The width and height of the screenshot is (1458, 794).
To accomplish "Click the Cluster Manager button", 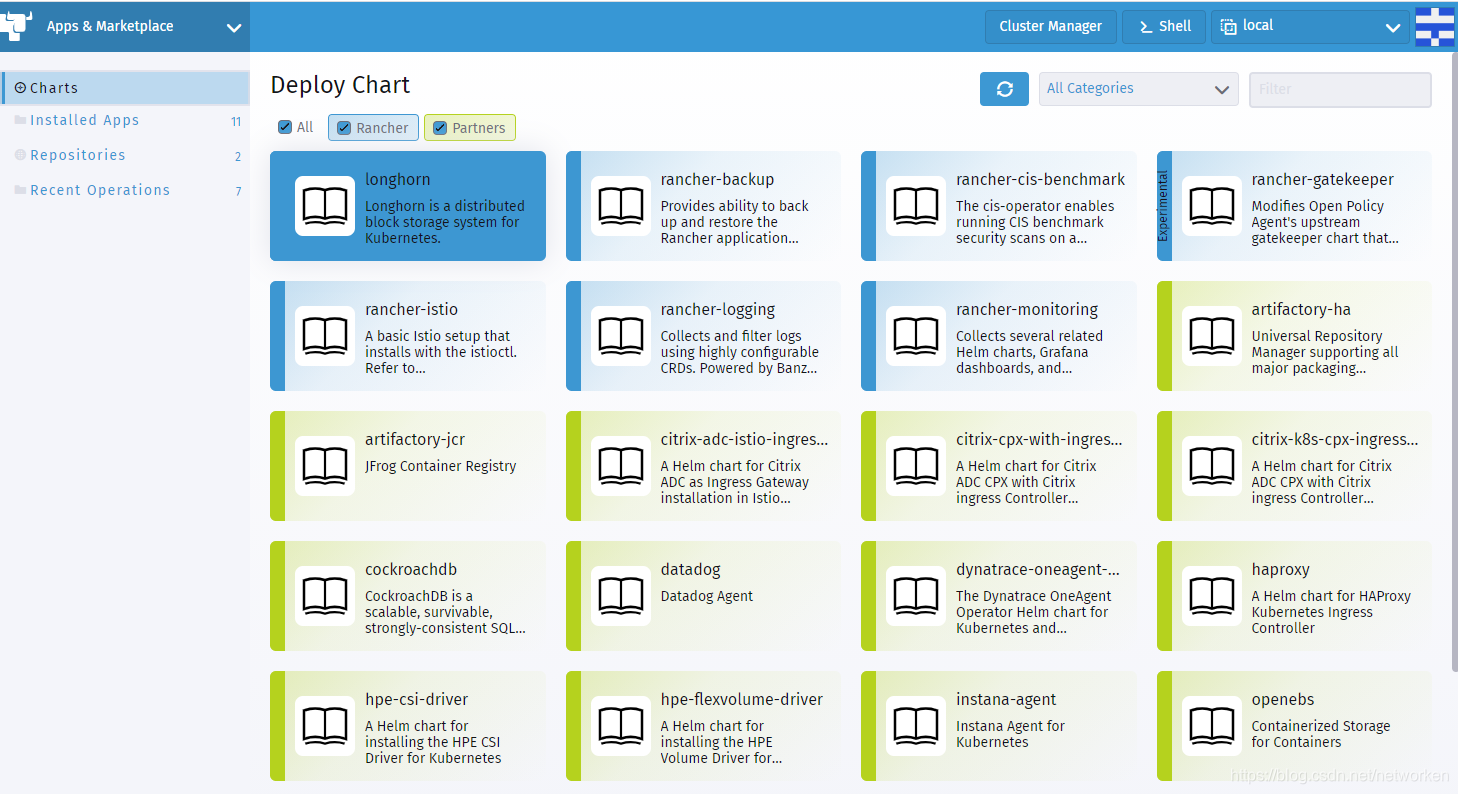I will pos(1050,27).
